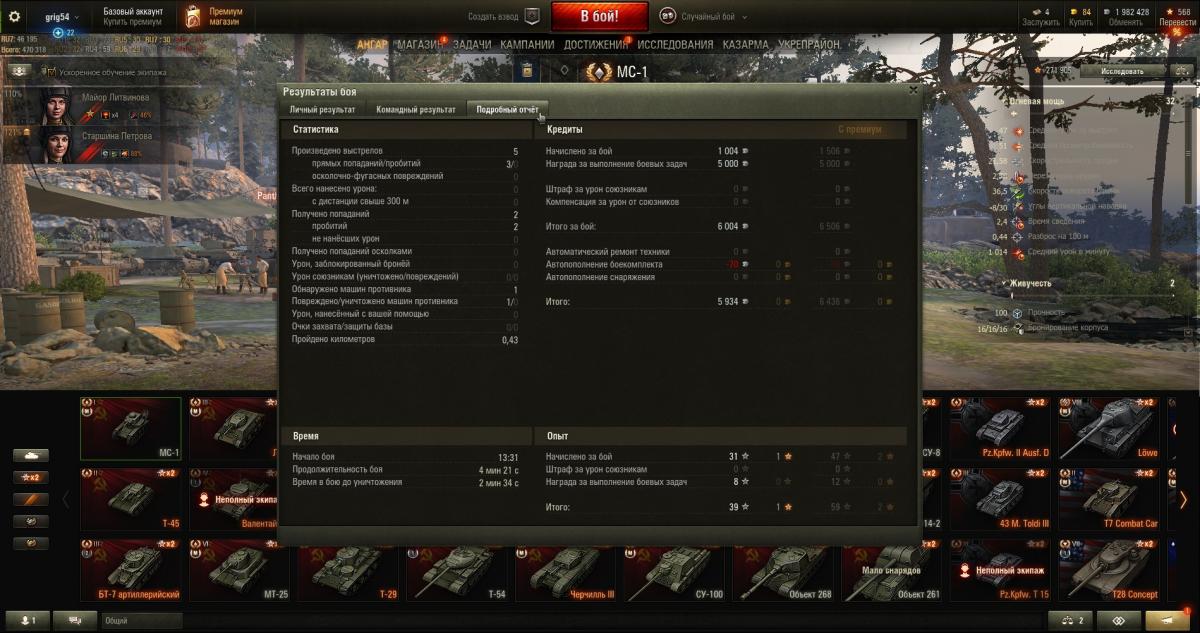The height and width of the screenshot is (633, 1200).
Task: Select the T7 Combat Car tank
Action: click(x=1109, y=499)
